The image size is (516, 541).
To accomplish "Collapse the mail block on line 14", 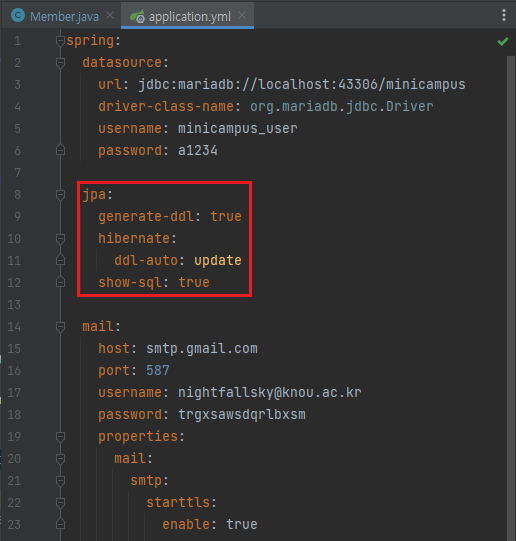I will (60, 327).
